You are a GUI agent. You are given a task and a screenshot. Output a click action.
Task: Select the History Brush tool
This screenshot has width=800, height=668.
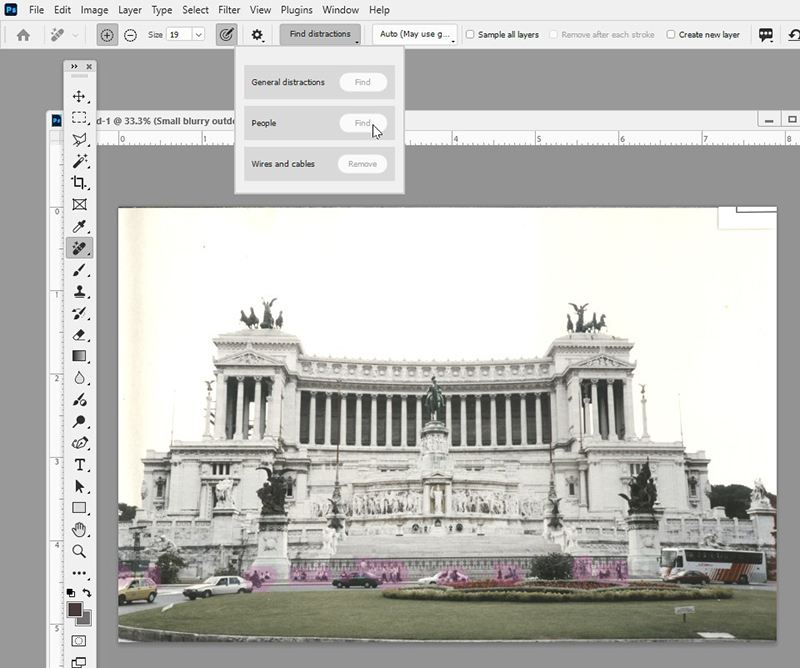[x=79, y=313]
